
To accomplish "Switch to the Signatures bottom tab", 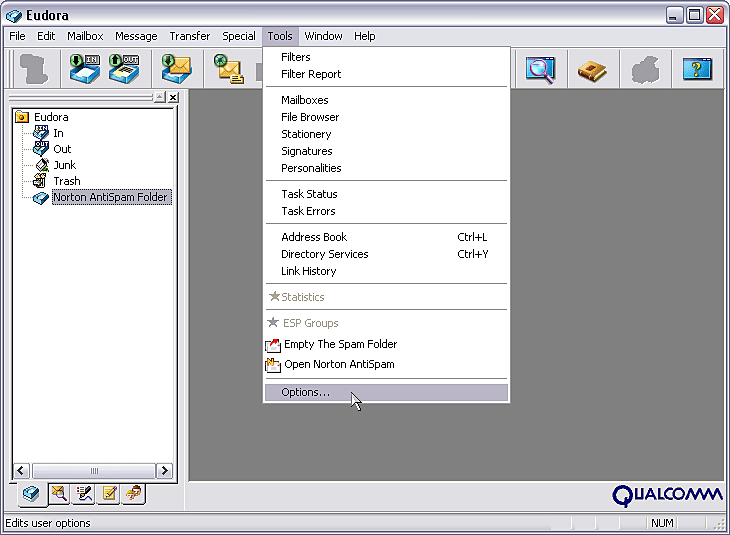I will (84, 493).
